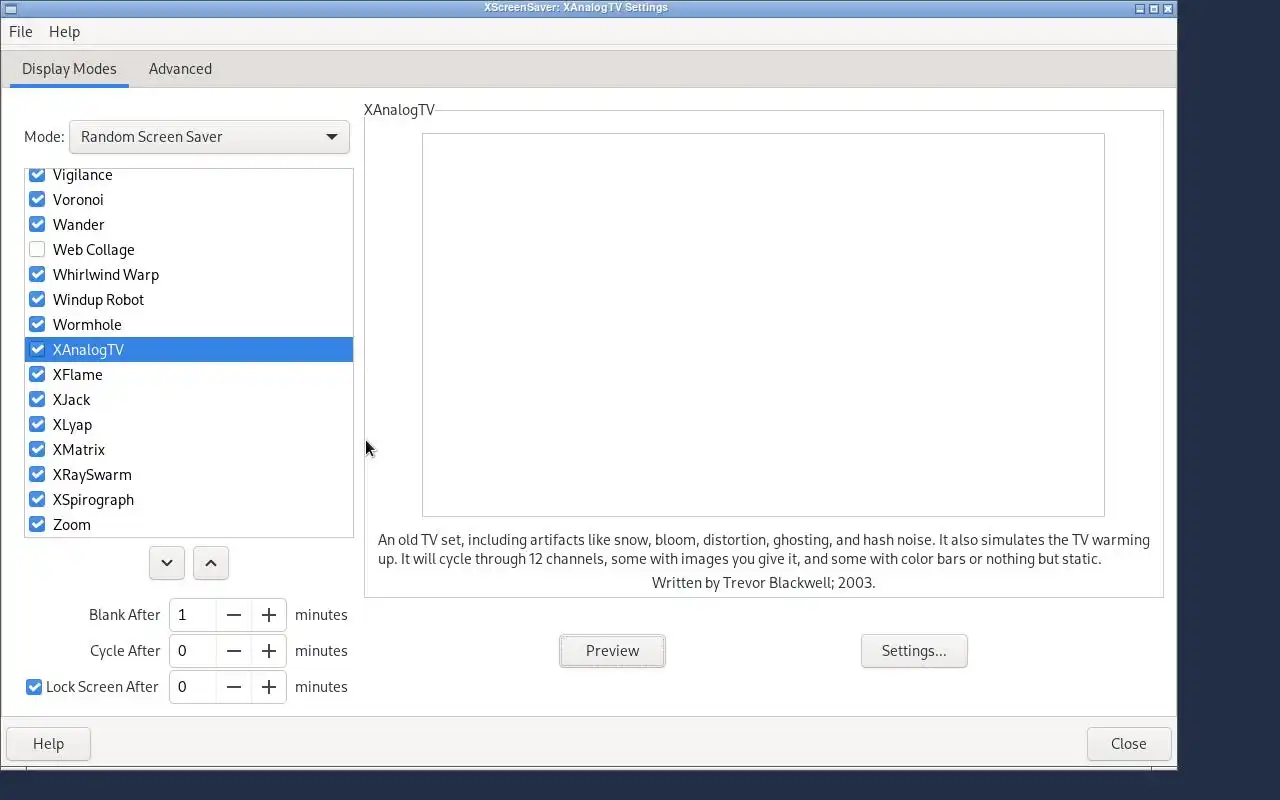
Task: Select XRaySwarm in the screensaver list
Action: pos(189,475)
